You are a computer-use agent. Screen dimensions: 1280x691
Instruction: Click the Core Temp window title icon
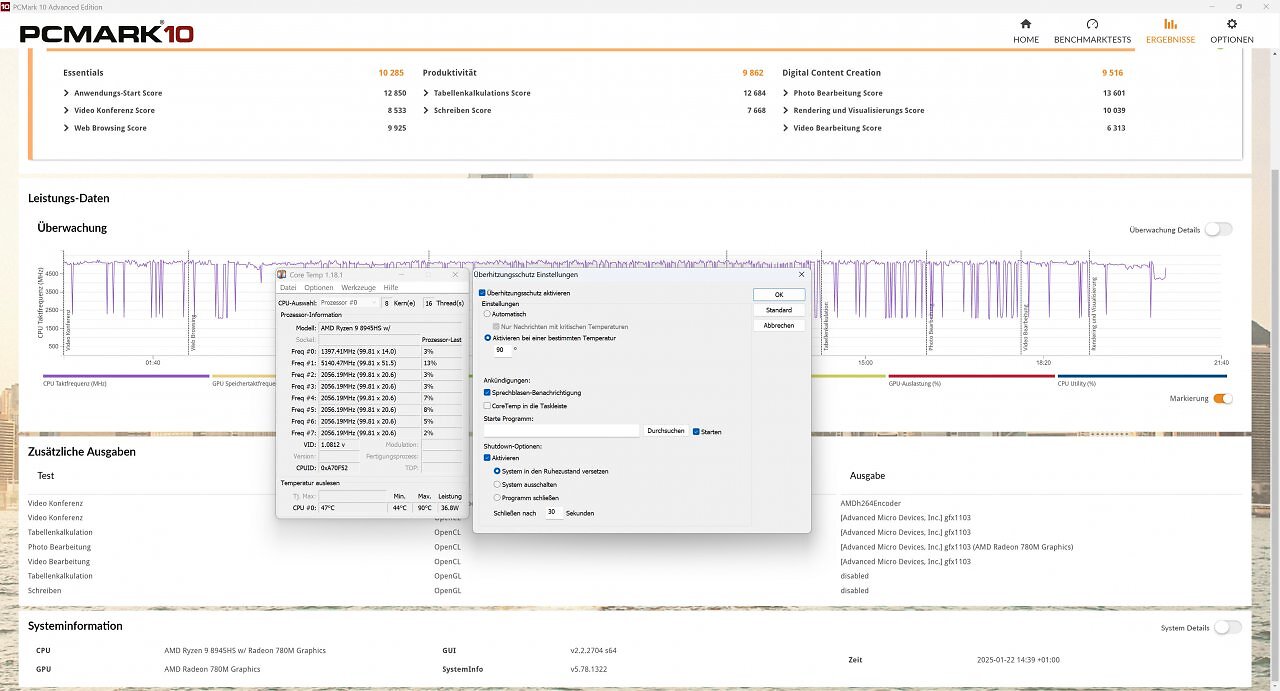tap(282, 274)
